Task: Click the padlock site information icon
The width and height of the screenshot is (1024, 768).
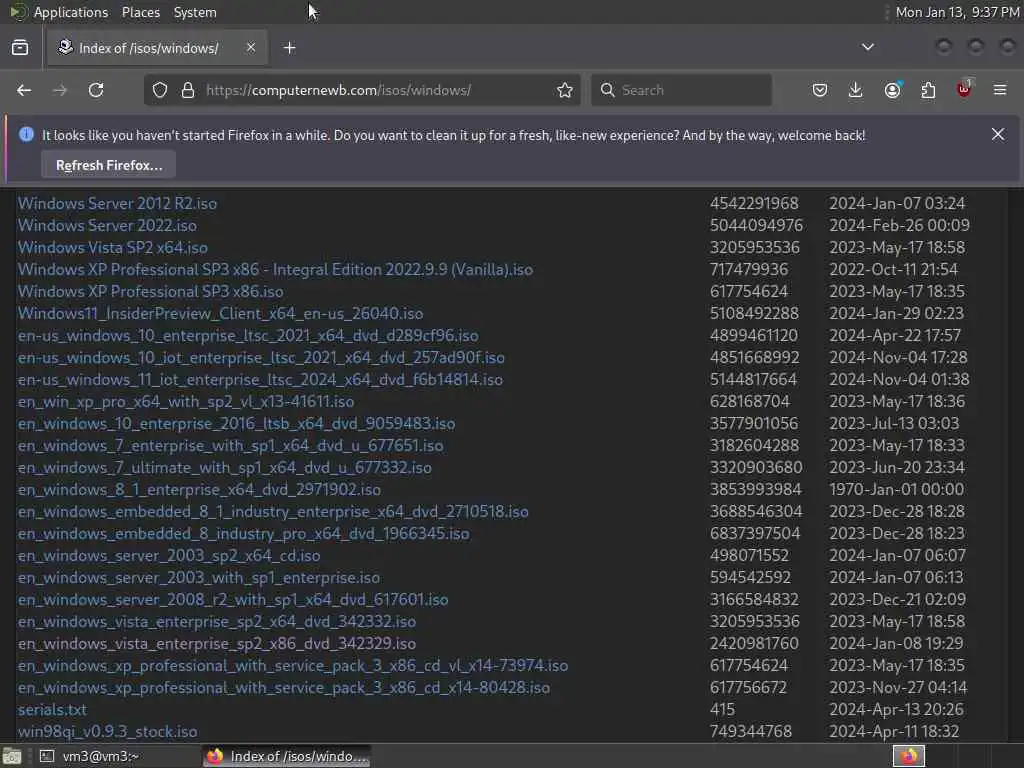Action: click(x=188, y=90)
